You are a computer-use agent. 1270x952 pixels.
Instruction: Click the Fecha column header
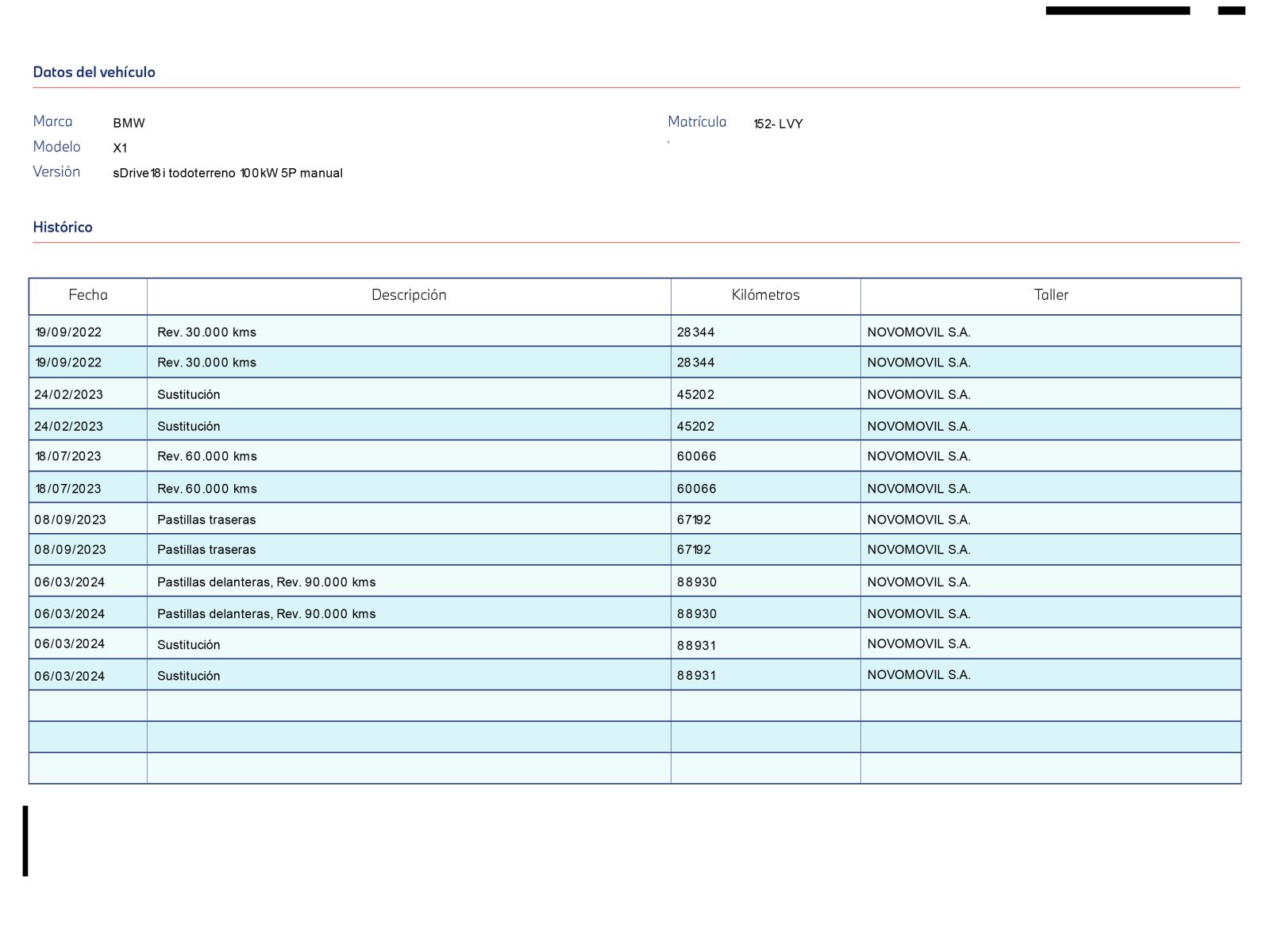[88, 295]
